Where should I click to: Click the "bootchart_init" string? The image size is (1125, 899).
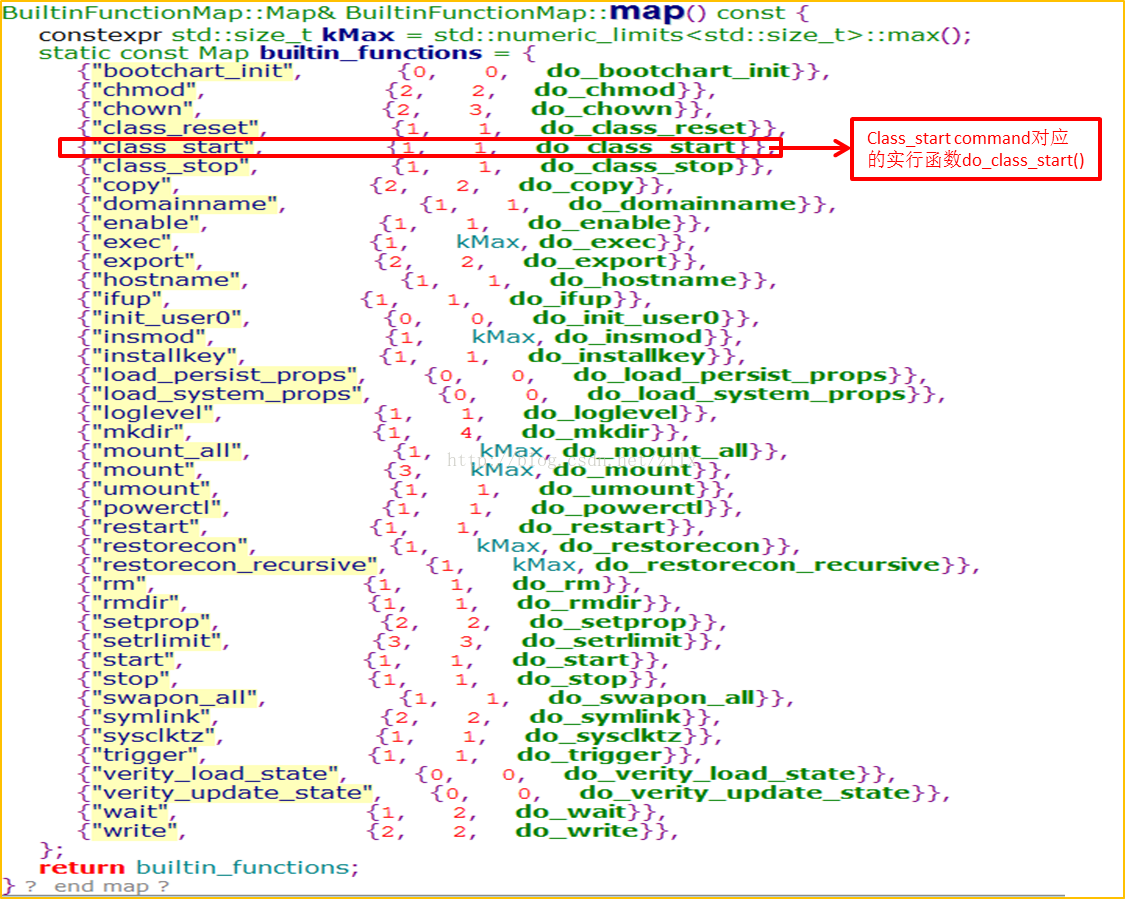[x=192, y=71]
